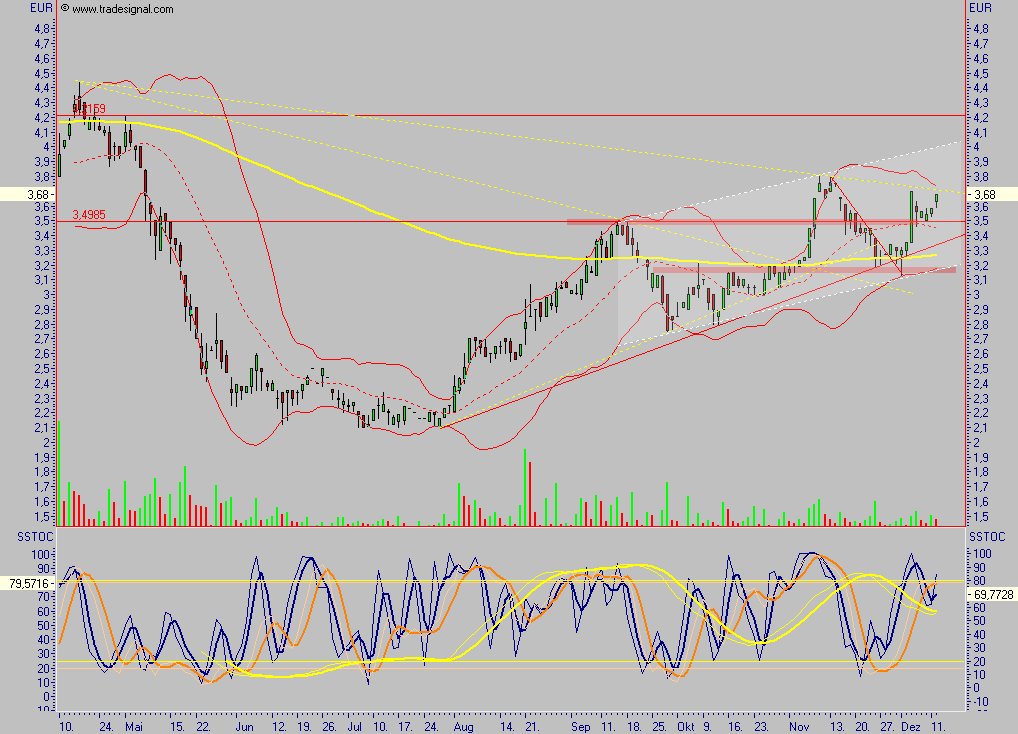Click the EUR label at top right
This screenshot has width=1018, height=734.
(981, 8)
